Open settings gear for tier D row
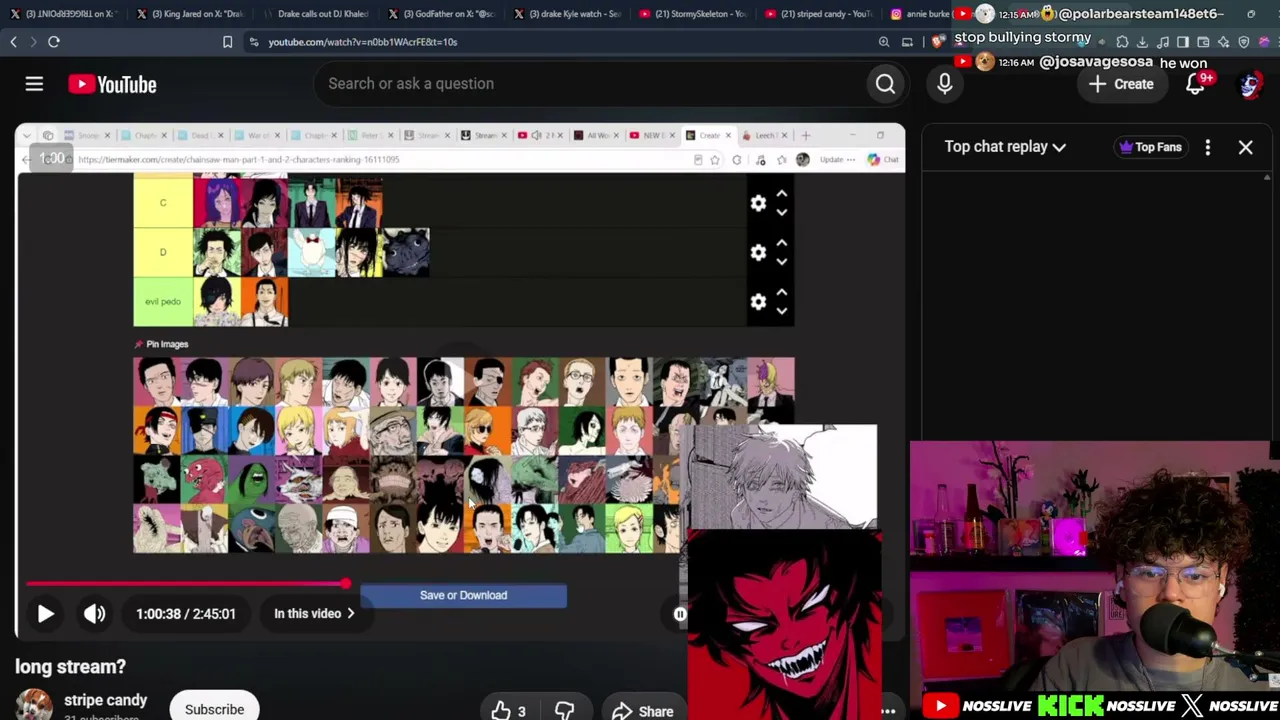 (758, 252)
